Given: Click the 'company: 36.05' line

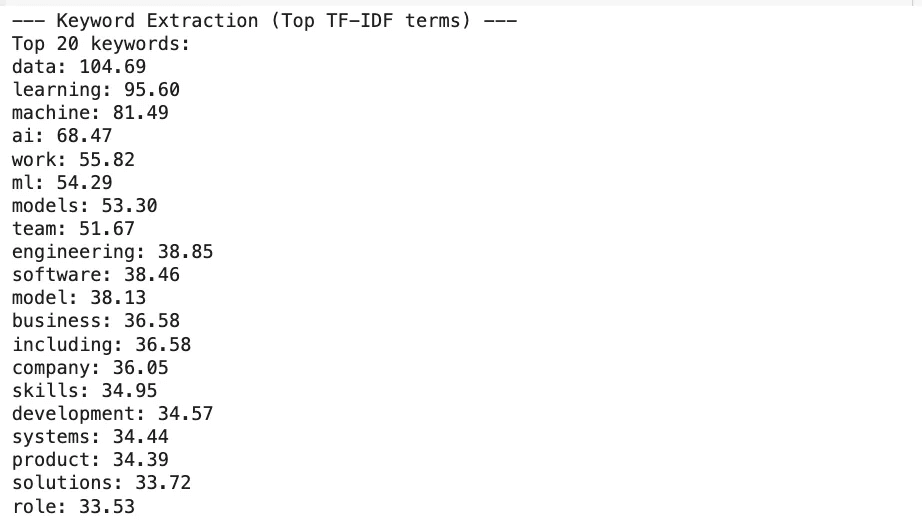Looking at the screenshot, I should pos(90,367).
